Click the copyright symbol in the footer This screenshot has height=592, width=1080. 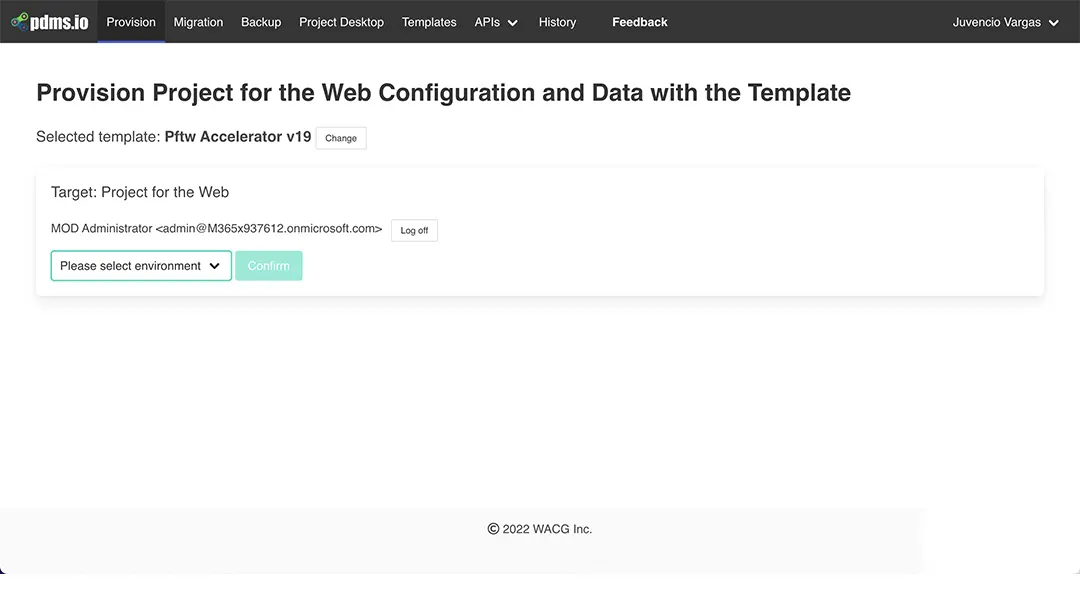[493, 529]
